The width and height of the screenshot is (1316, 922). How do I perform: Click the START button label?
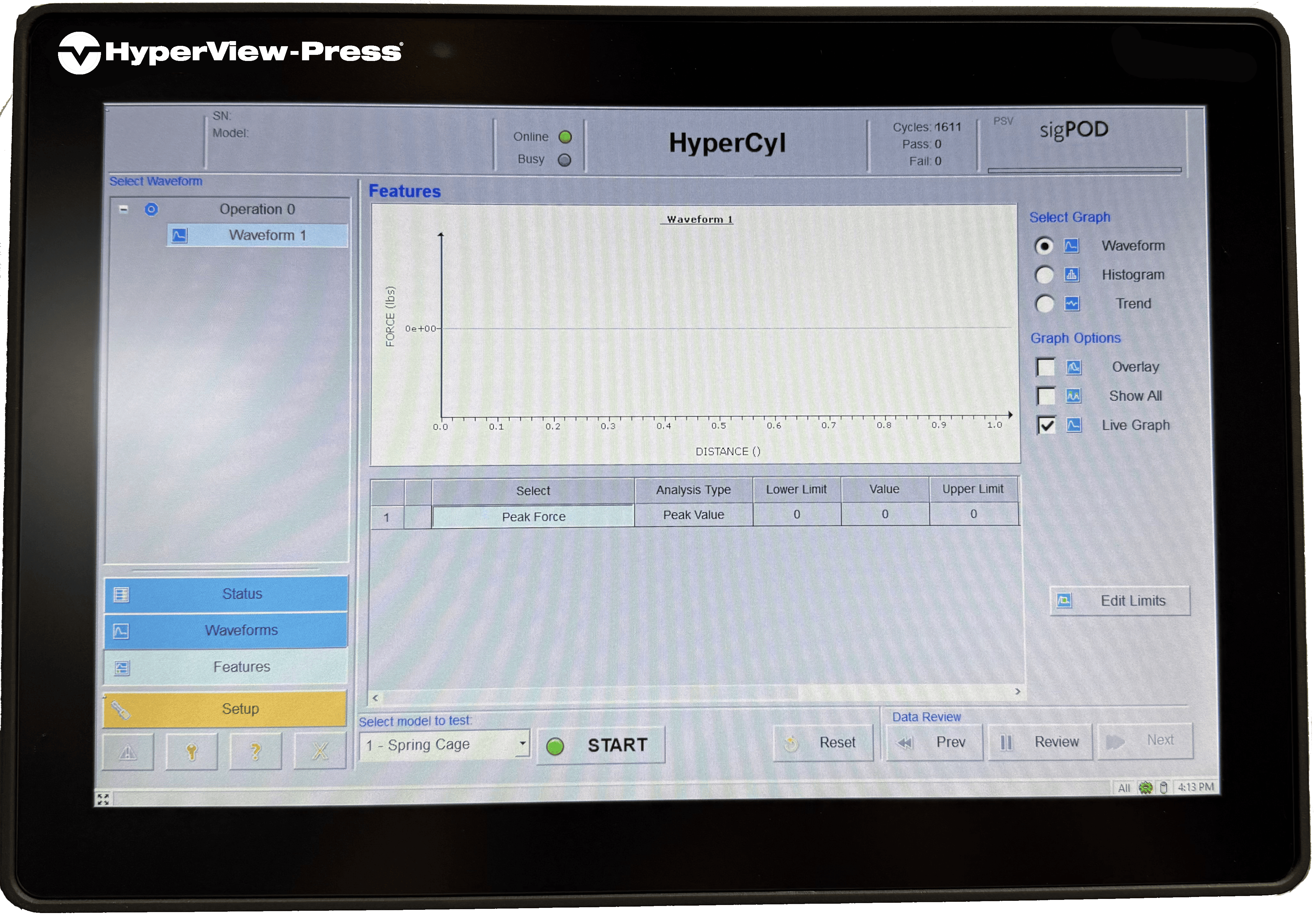618,746
